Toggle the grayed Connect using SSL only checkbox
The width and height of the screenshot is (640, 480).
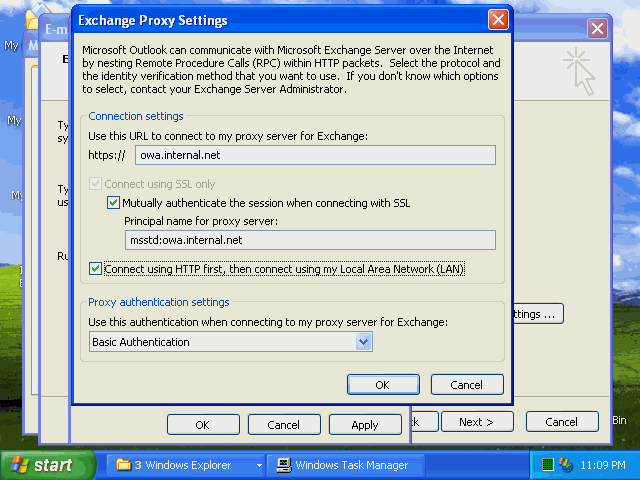pos(95,184)
